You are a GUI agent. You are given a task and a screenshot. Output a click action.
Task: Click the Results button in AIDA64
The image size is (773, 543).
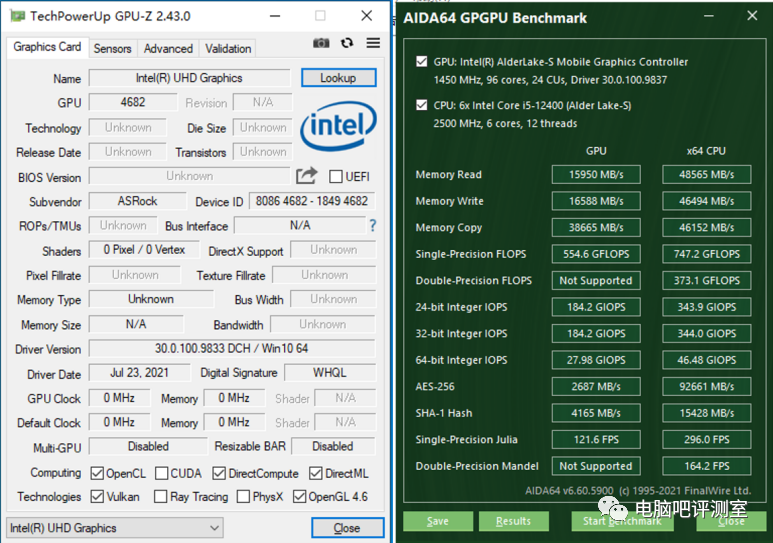513,521
